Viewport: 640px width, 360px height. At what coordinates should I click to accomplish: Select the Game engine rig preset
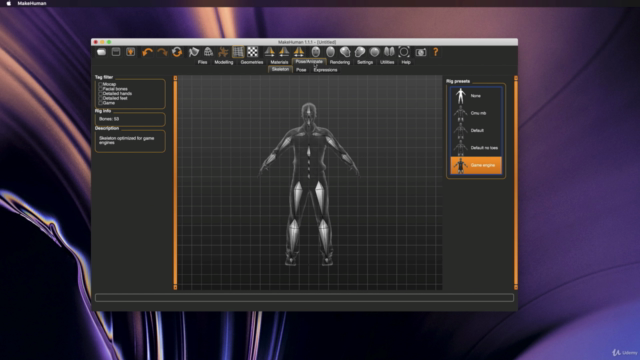[x=476, y=165]
